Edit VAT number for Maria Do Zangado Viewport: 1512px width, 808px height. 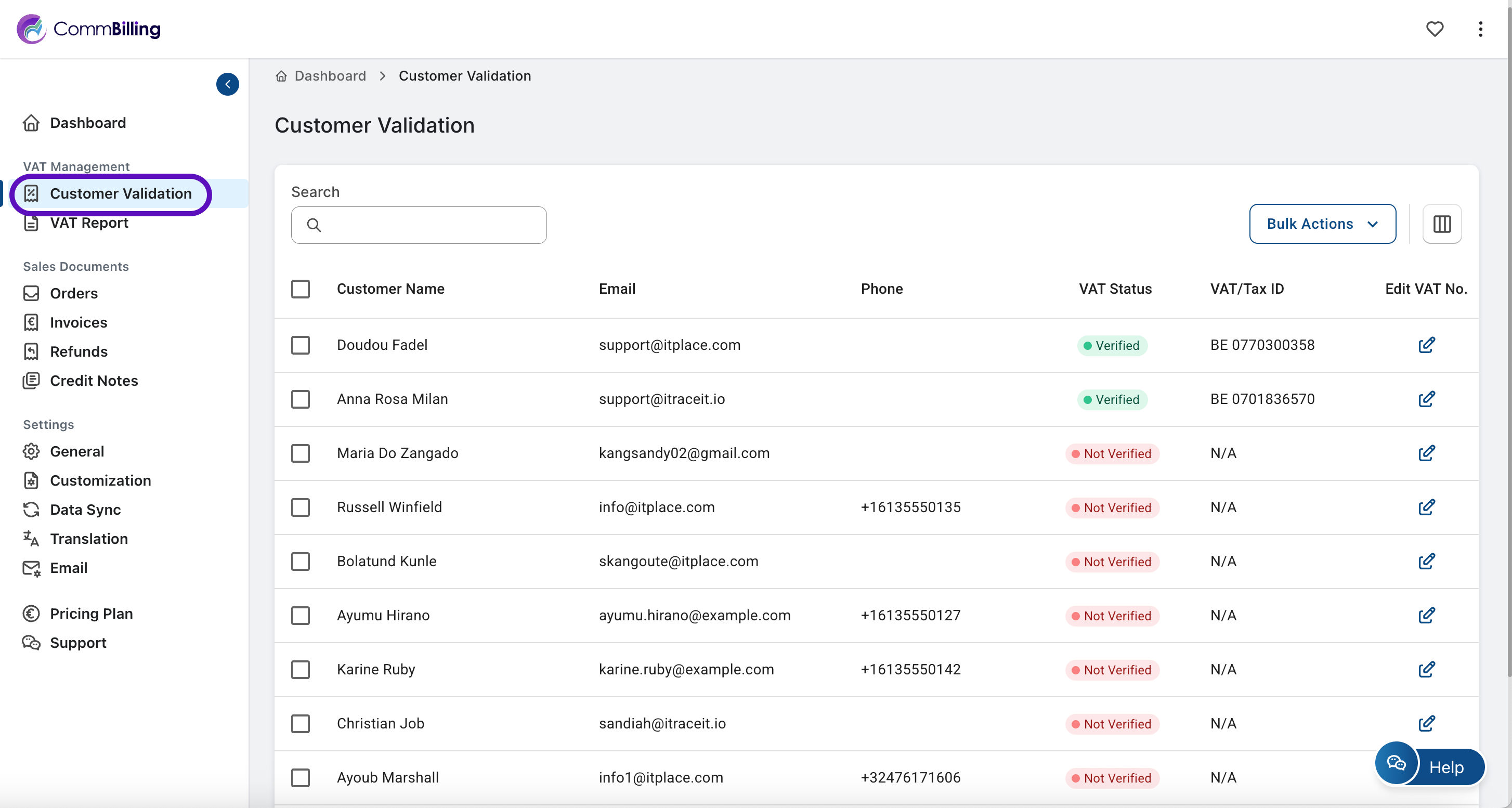(x=1426, y=453)
